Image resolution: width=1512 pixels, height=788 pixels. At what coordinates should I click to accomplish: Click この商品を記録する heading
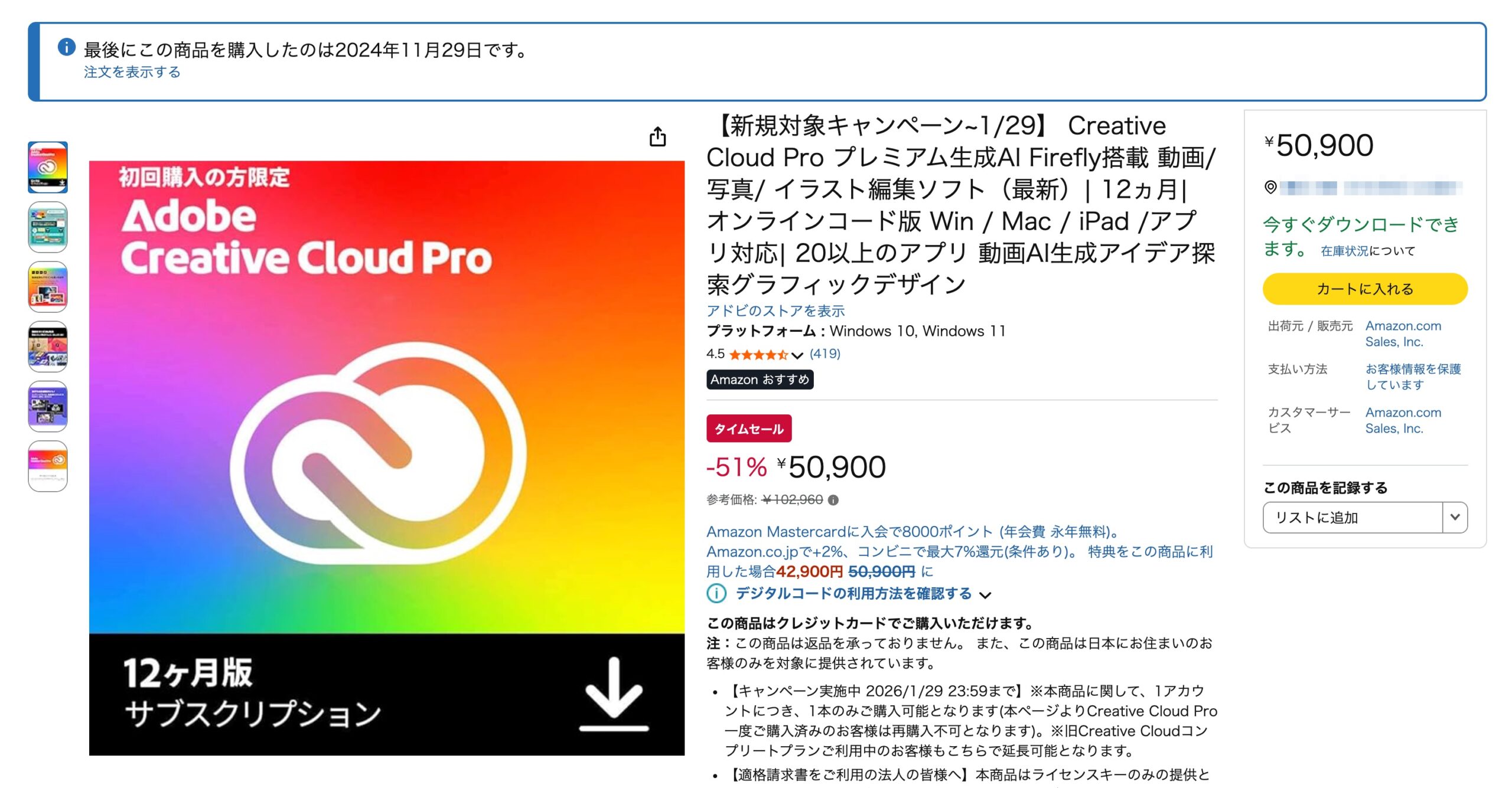(x=1325, y=488)
